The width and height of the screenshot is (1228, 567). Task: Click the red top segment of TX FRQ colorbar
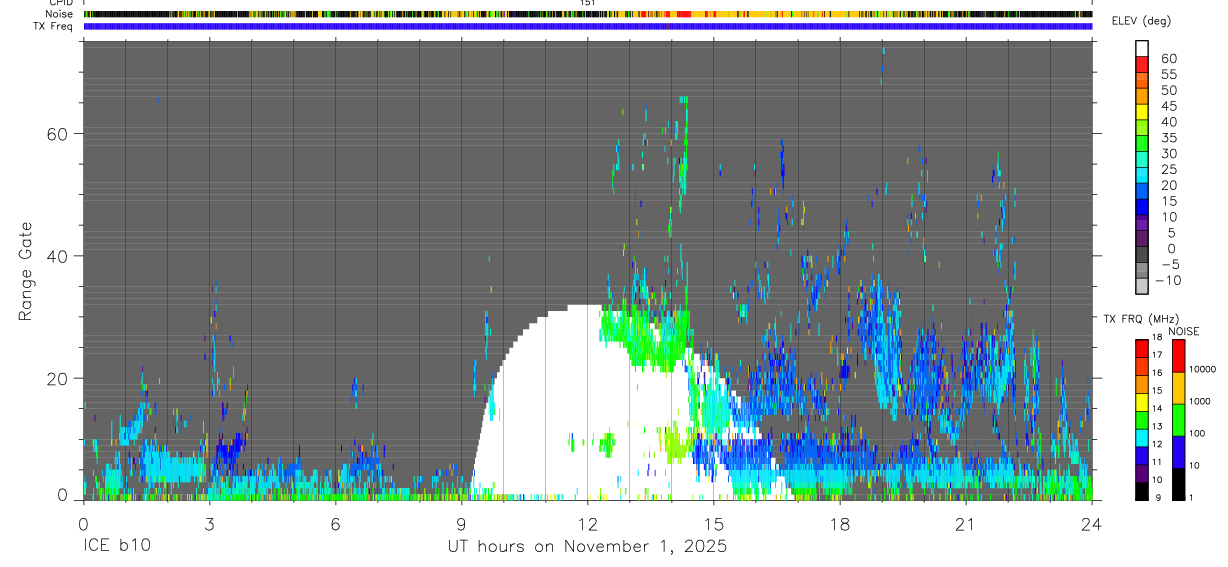[1142, 348]
